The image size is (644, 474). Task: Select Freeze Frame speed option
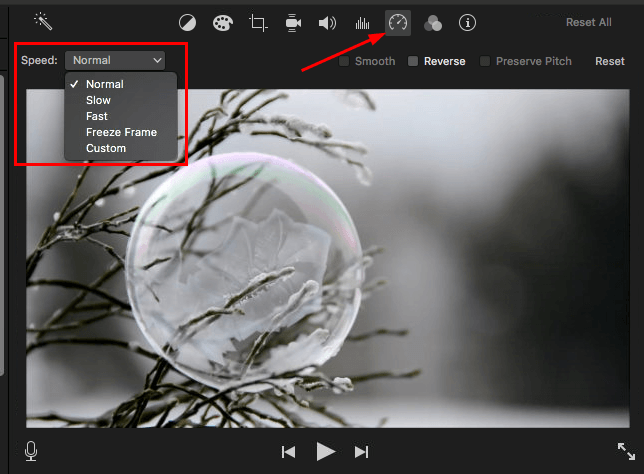pos(121,132)
